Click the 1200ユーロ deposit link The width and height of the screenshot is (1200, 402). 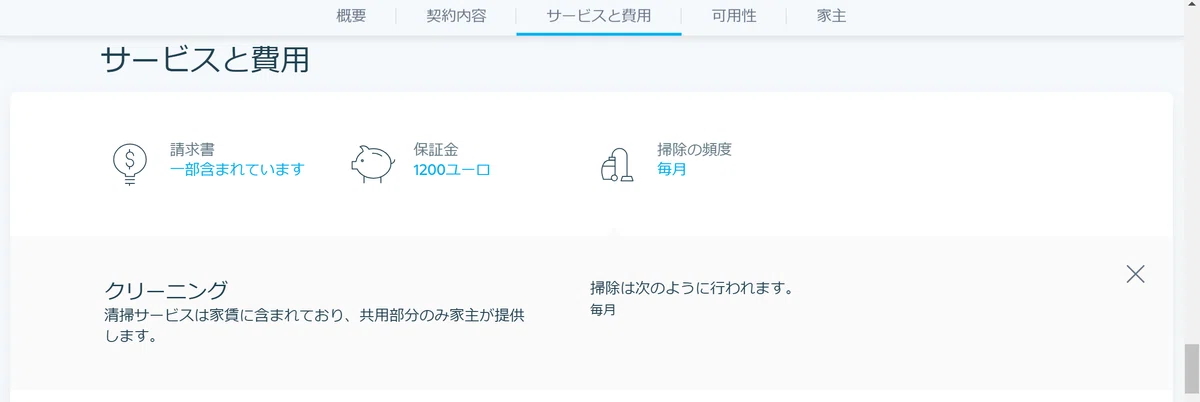[452, 169]
